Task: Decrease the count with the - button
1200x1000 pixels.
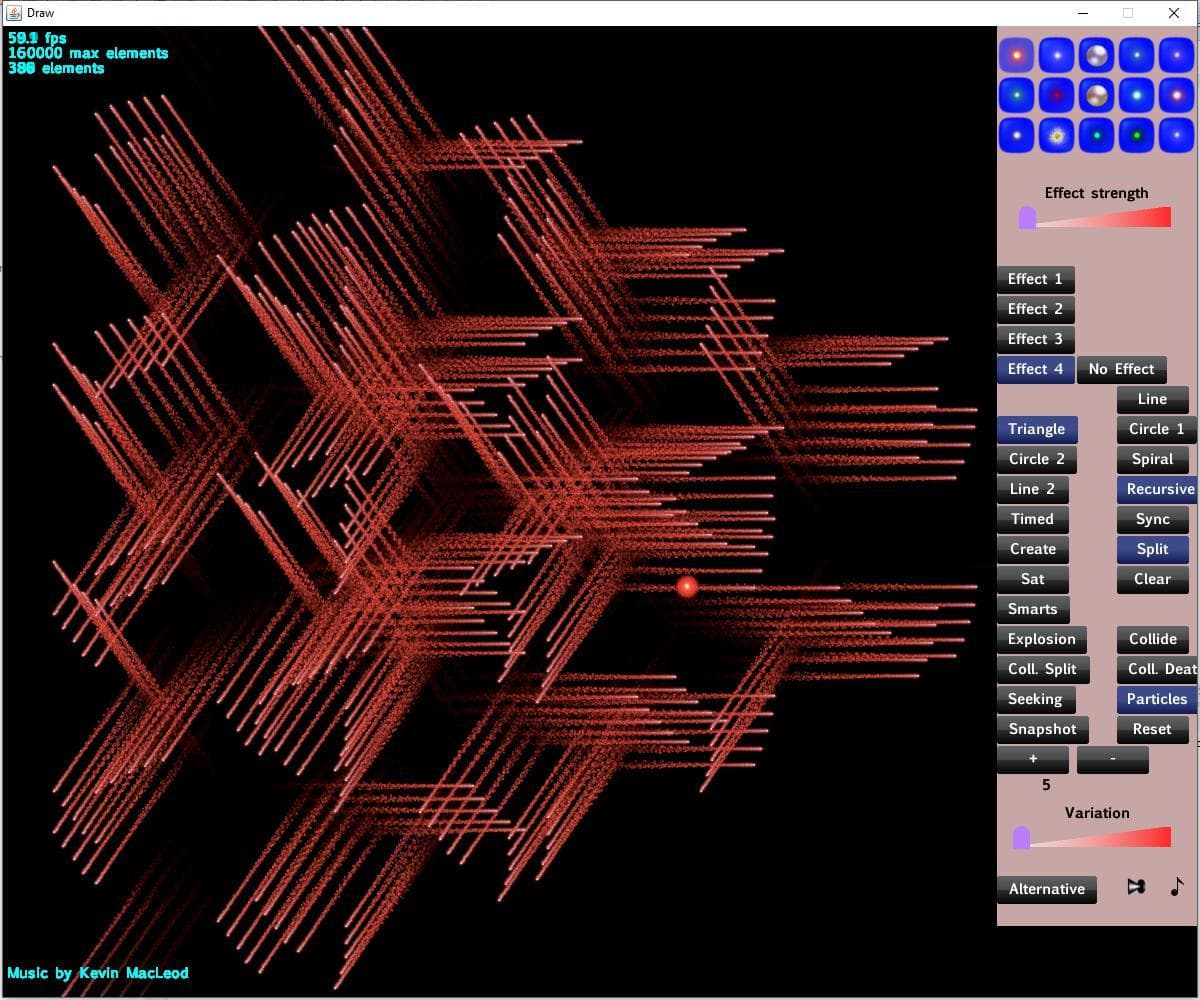Action: coord(1112,759)
